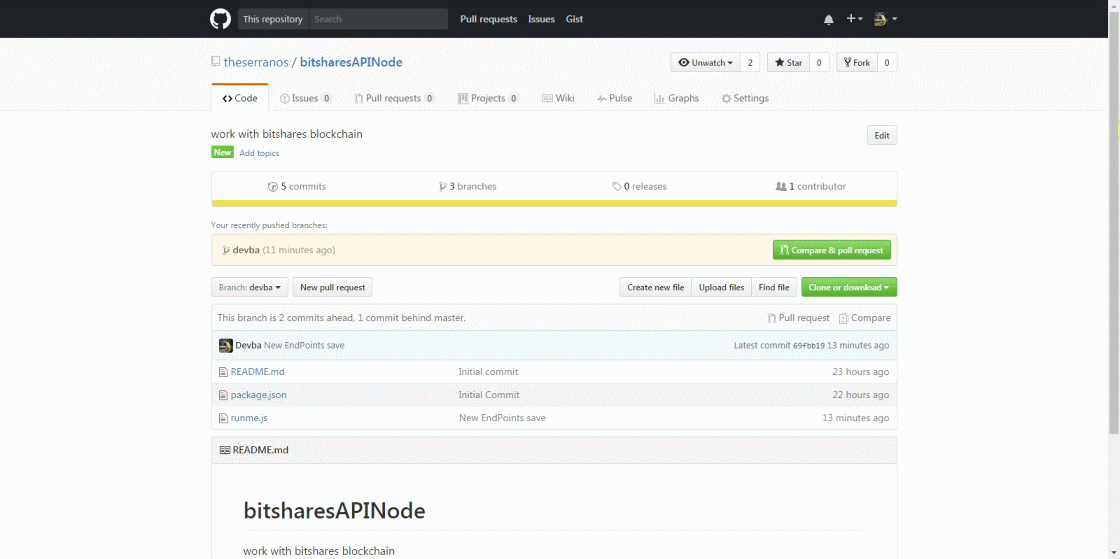Click the file icon beside runme.js

tap(224, 418)
